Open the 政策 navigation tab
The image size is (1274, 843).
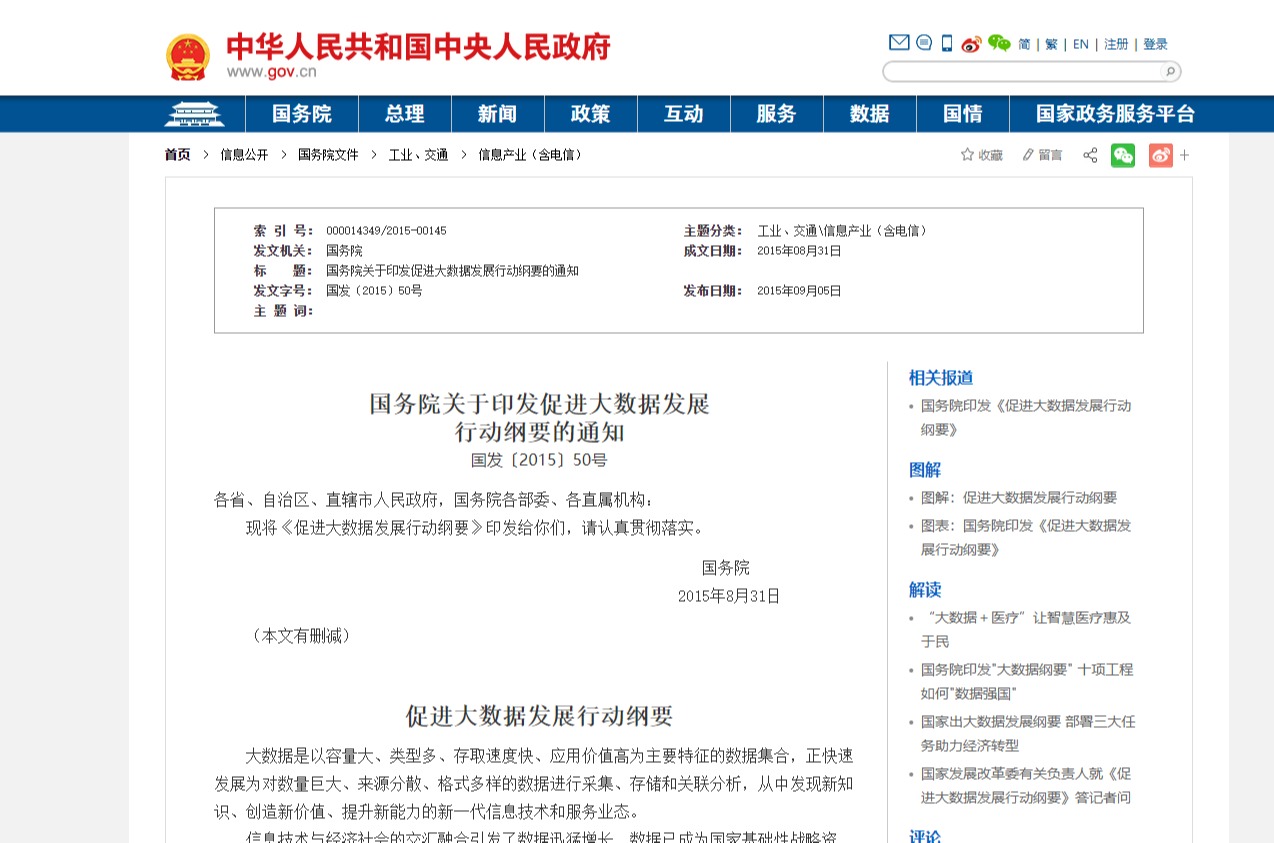(591, 114)
